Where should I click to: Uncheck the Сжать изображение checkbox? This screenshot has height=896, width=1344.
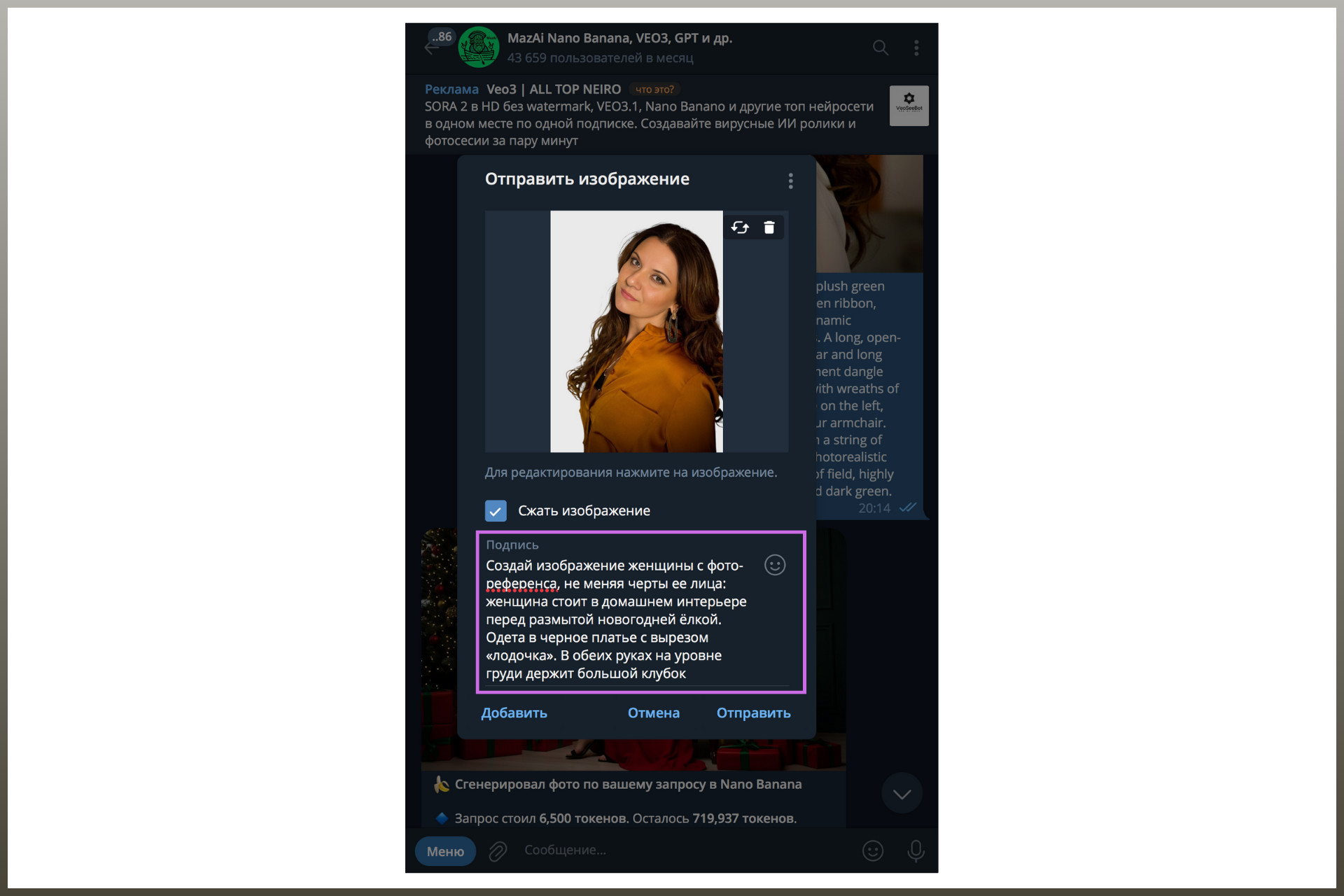(496, 511)
